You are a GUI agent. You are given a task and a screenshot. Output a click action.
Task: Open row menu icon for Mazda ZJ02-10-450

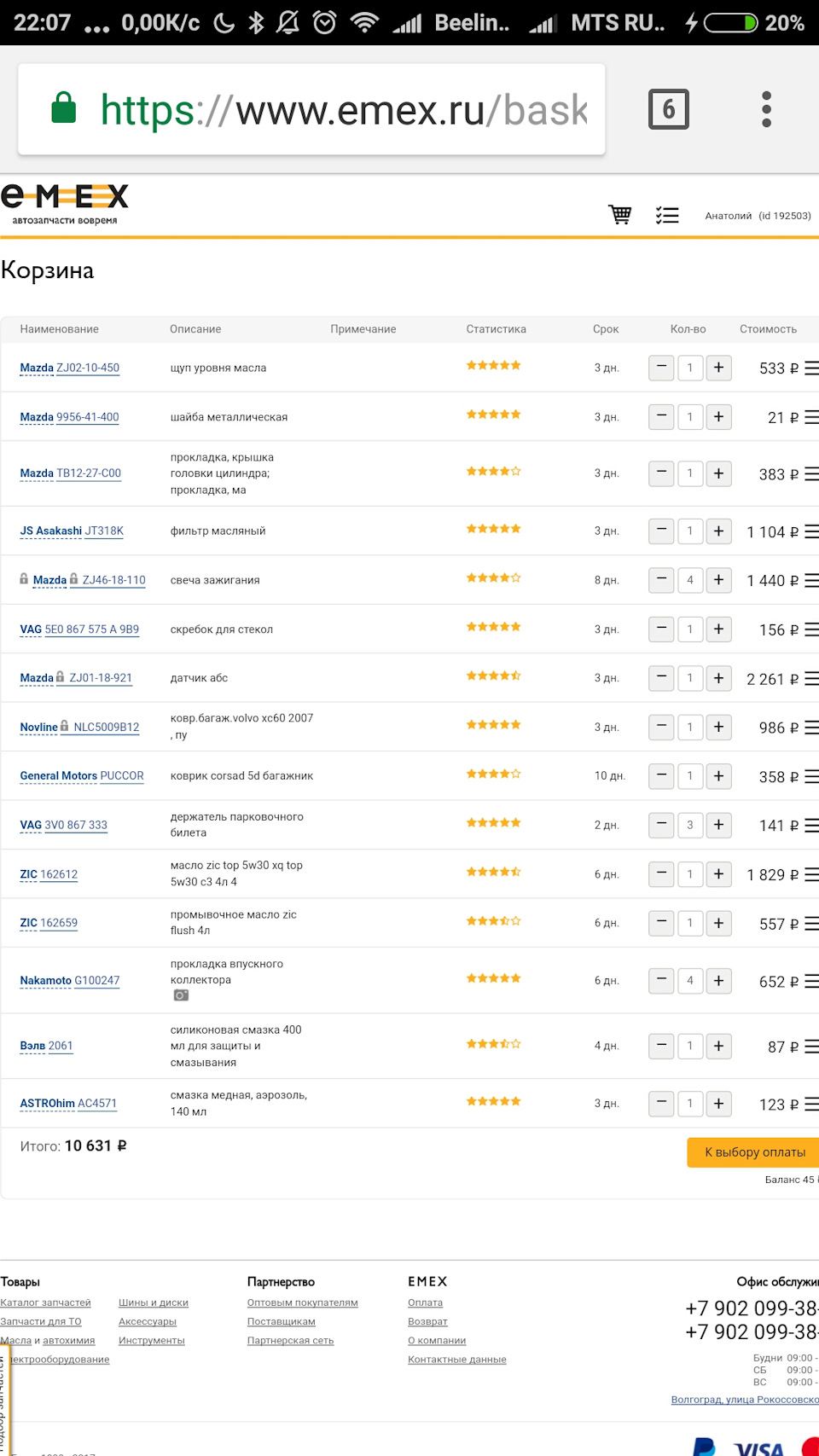point(811,368)
